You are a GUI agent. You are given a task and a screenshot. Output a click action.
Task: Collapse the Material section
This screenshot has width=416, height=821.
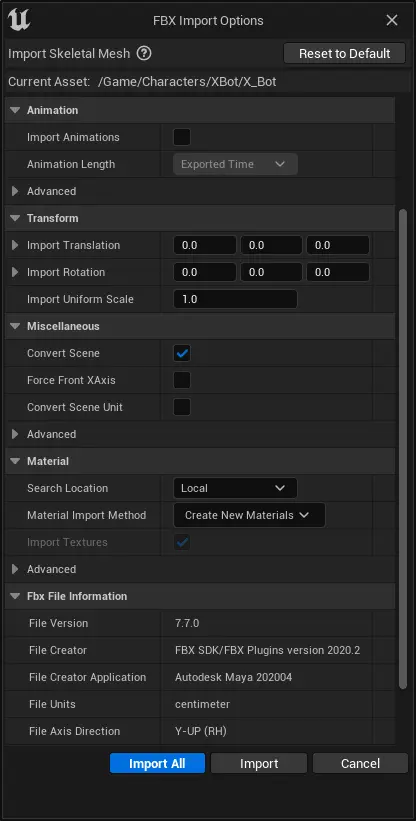pos(15,461)
